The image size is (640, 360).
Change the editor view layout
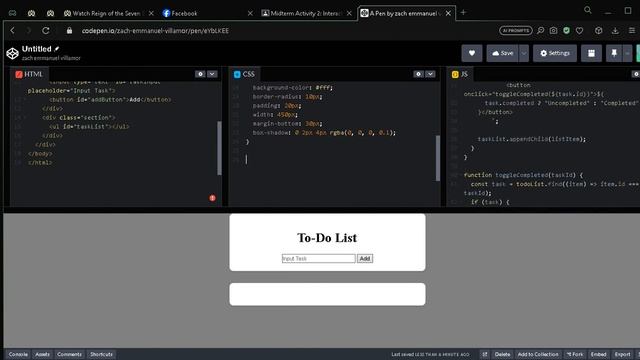(591, 53)
